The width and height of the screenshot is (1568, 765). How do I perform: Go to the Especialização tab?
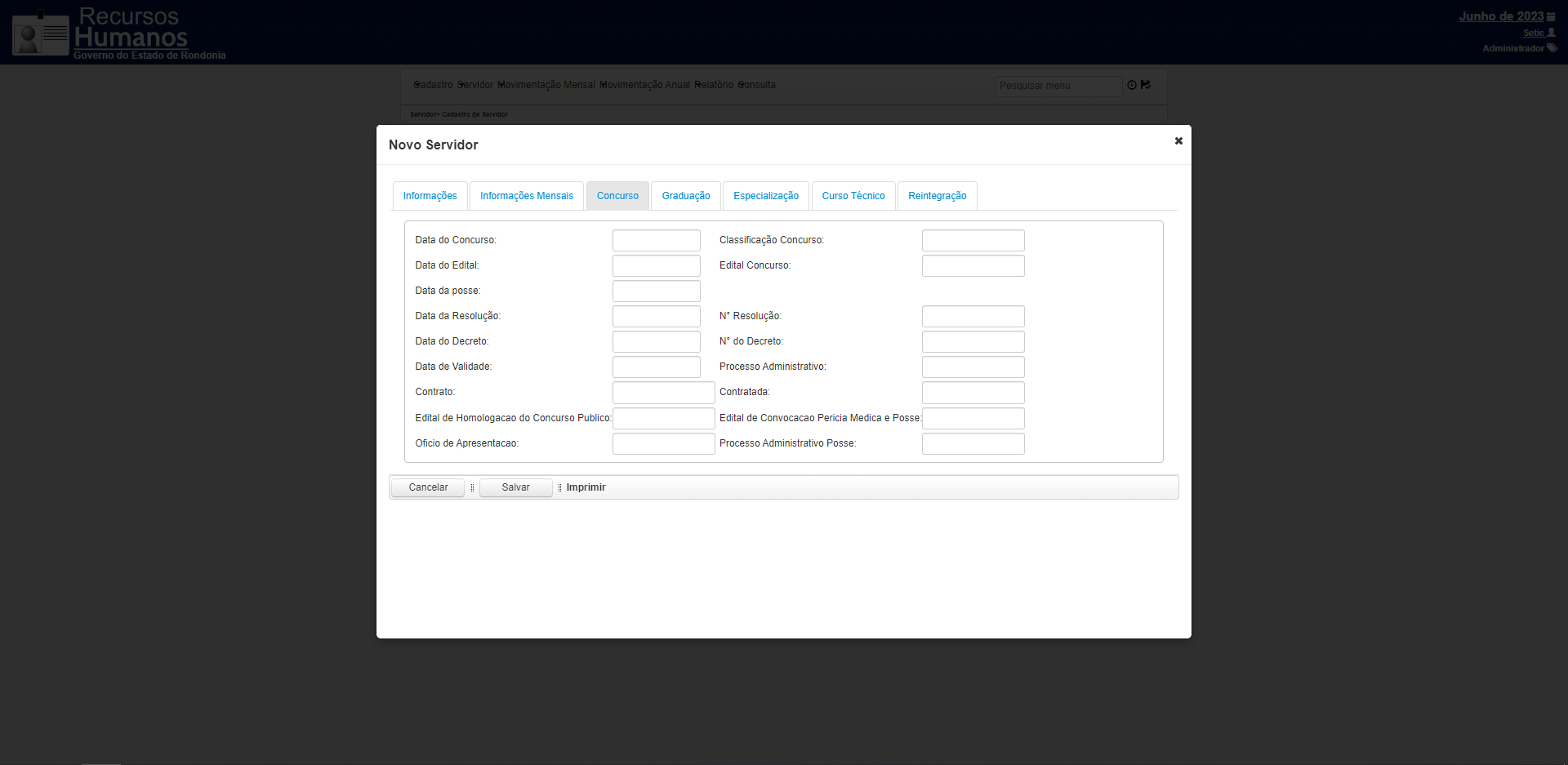click(766, 196)
